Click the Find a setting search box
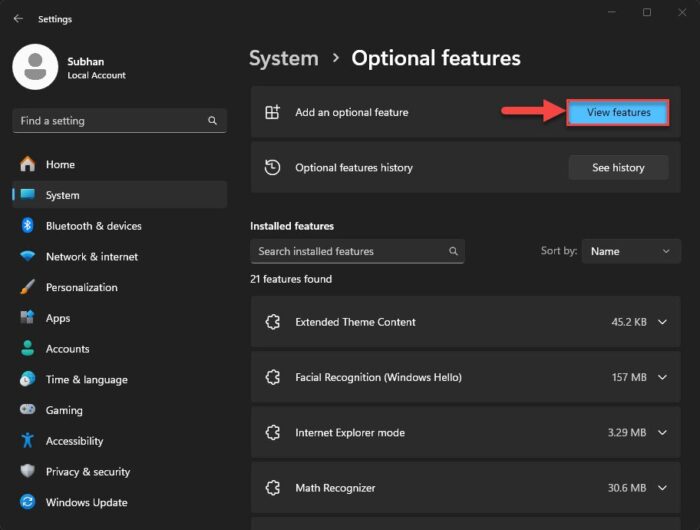Viewport: 700px width, 530px height. click(x=120, y=121)
